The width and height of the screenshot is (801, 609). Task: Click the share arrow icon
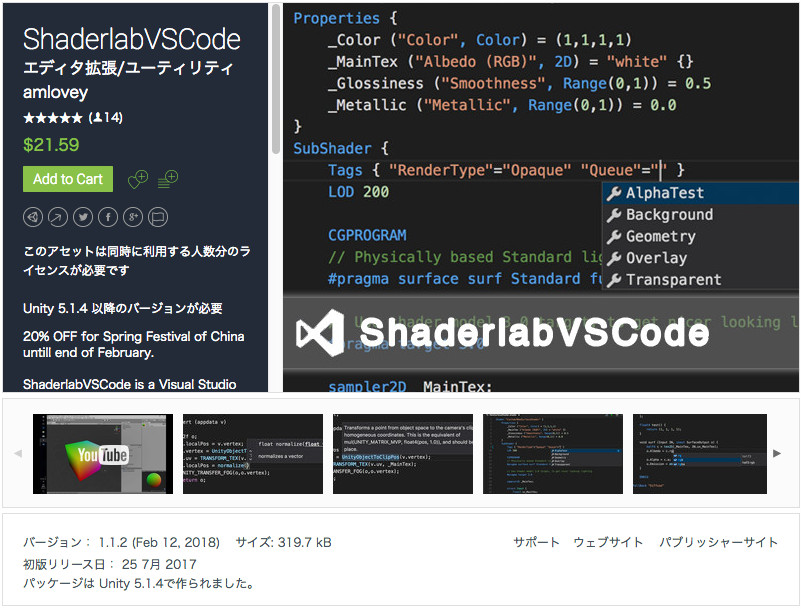(x=58, y=217)
